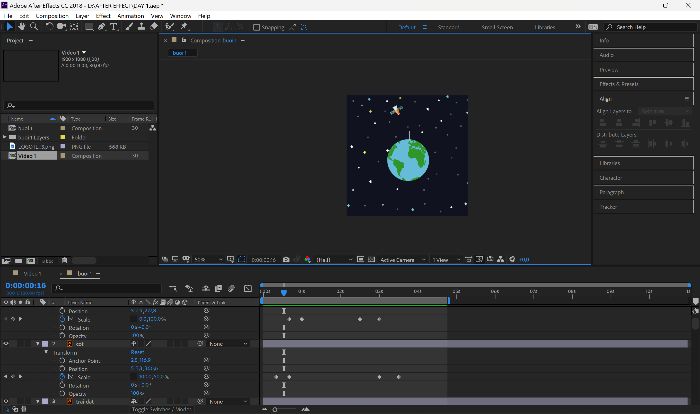Viewport: 700px width, 414px height.
Task: Select the Pan Behind anchor point tool
Action: pos(74,27)
